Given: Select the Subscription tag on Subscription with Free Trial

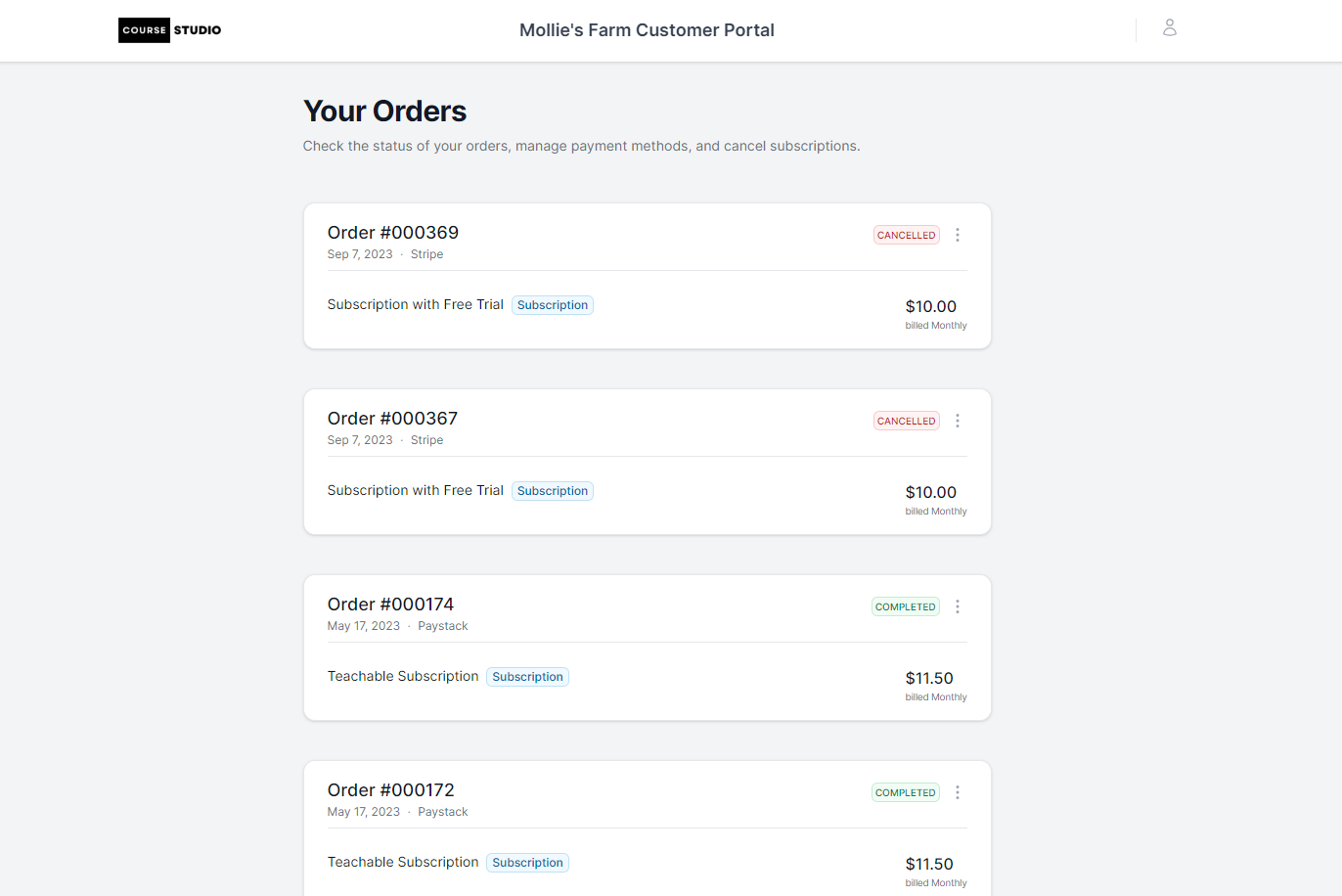Looking at the screenshot, I should click(x=553, y=304).
